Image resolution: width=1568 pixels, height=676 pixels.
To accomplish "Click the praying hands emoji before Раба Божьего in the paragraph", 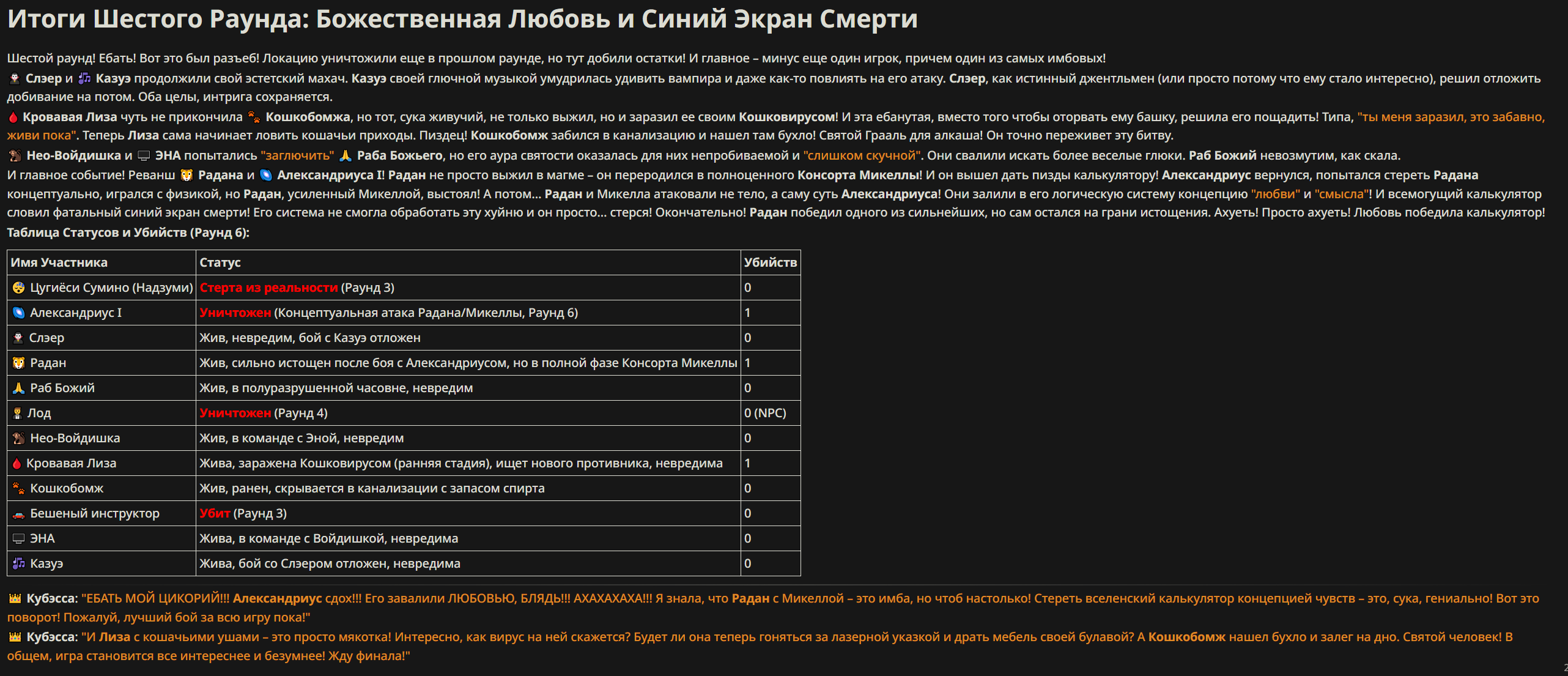I will click(x=346, y=155).
